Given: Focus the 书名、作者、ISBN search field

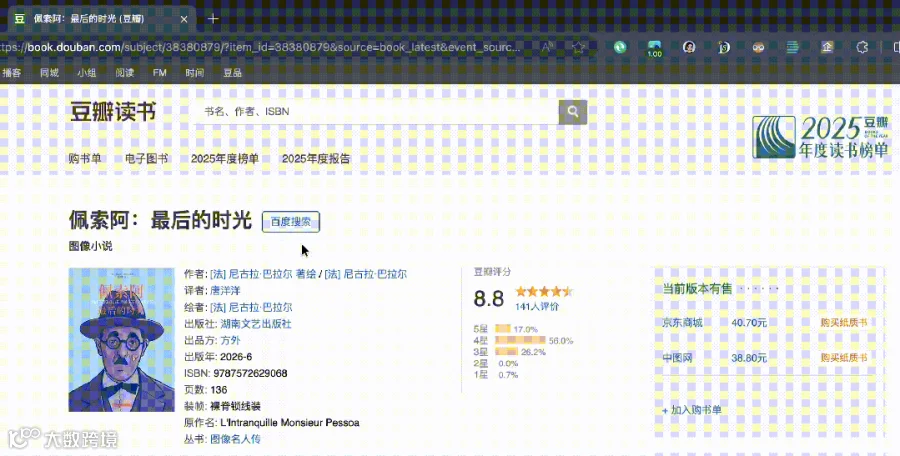Looking at the screenshot, I should pos(378,111).
